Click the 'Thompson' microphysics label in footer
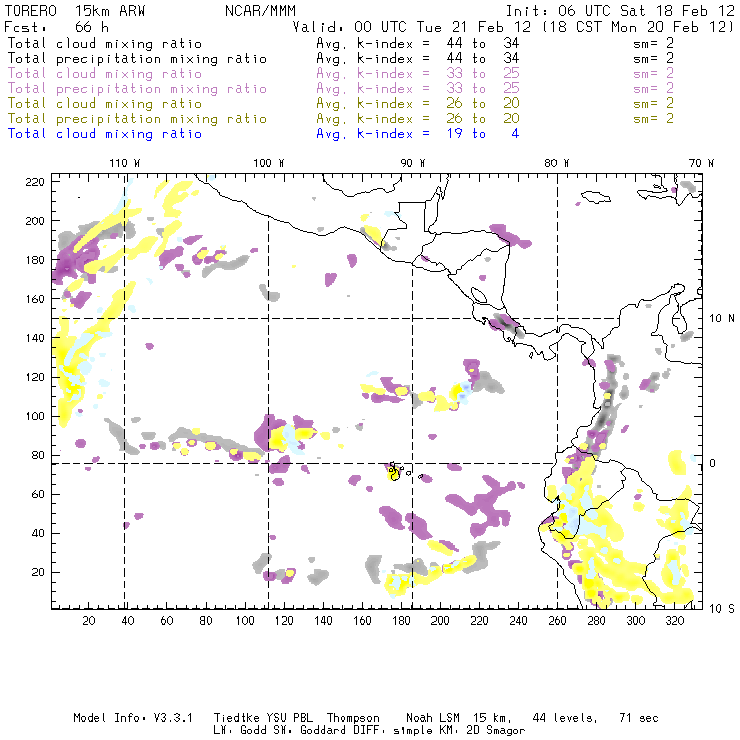The width and height of the screenshot is (740, 740). click(353, 718)
